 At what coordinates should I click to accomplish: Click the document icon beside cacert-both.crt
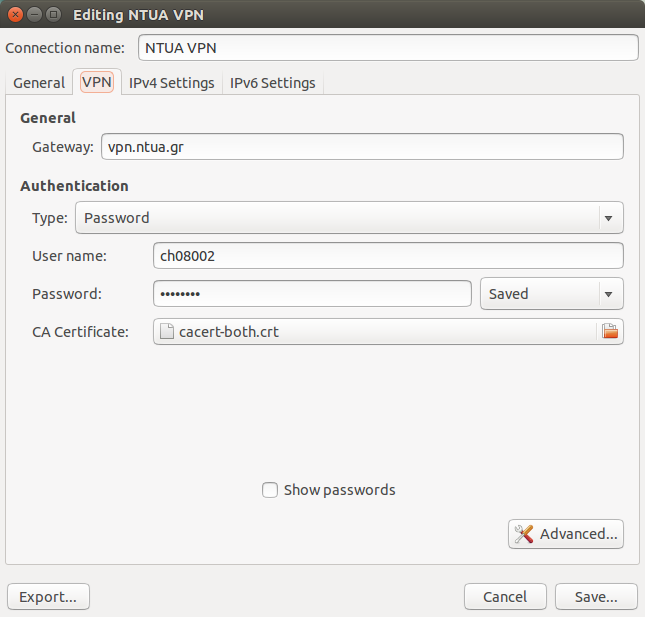click(167, 332)
